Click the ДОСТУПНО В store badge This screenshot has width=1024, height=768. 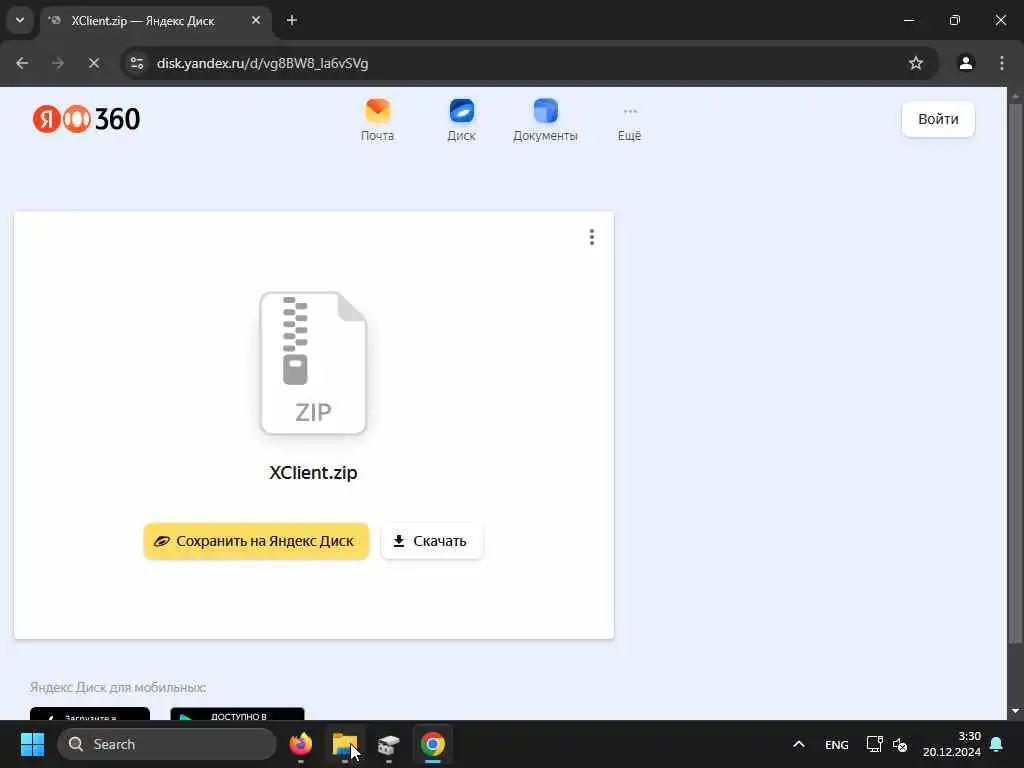(237, 714)
